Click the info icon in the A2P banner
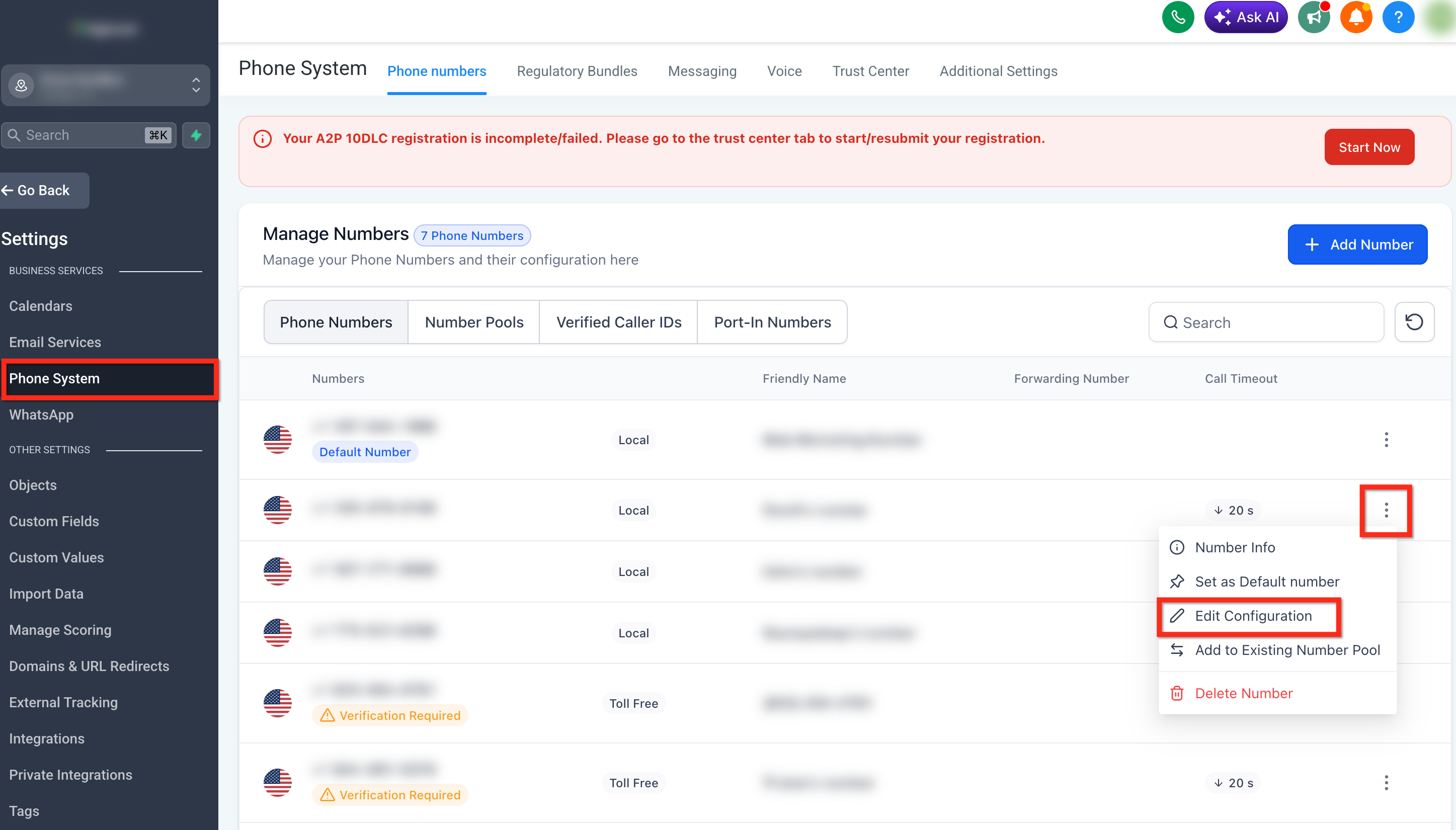This screenshot has width=1456, height=830. tap(262, 138)
